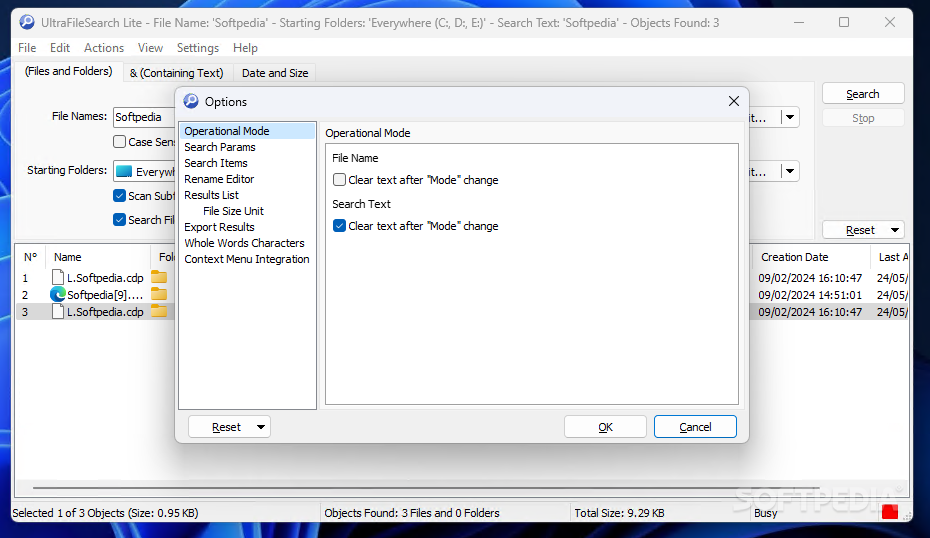Image resolution: width=930 pixels, height=538 pixels.
Task: Select Context Menu Integration option
Action: 247,259
